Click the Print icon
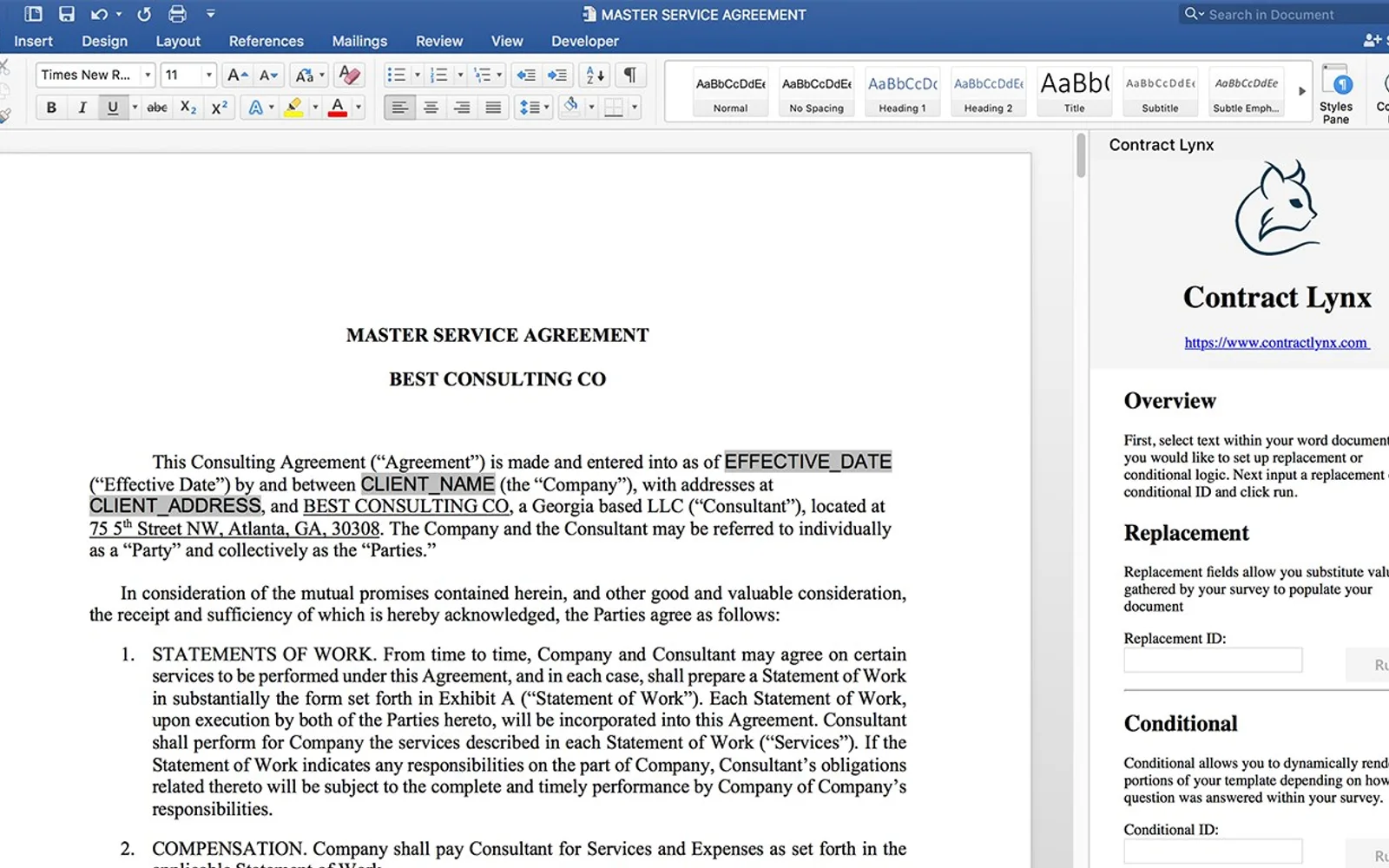 click(x=177, y=14)
